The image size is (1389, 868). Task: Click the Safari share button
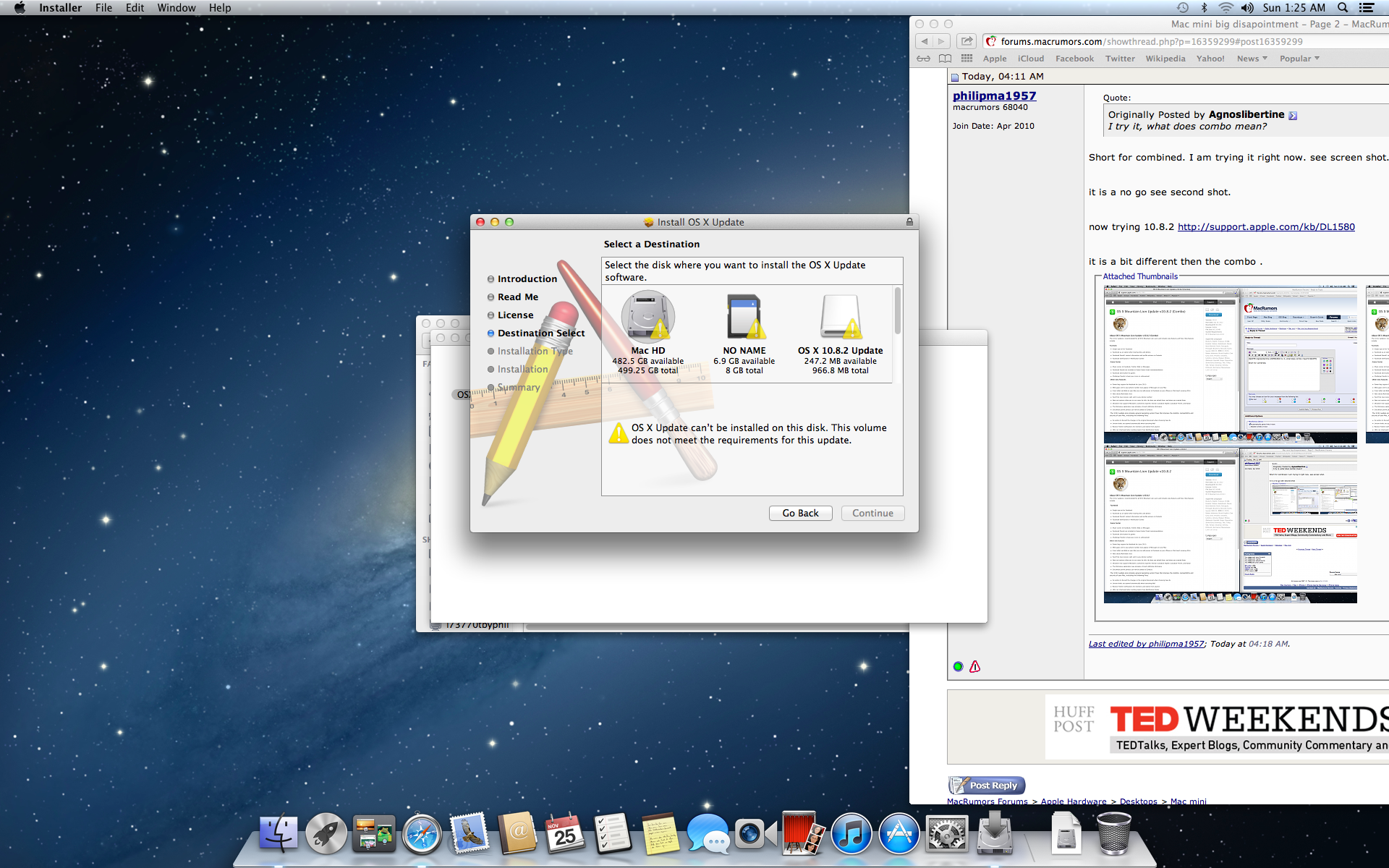967,41
